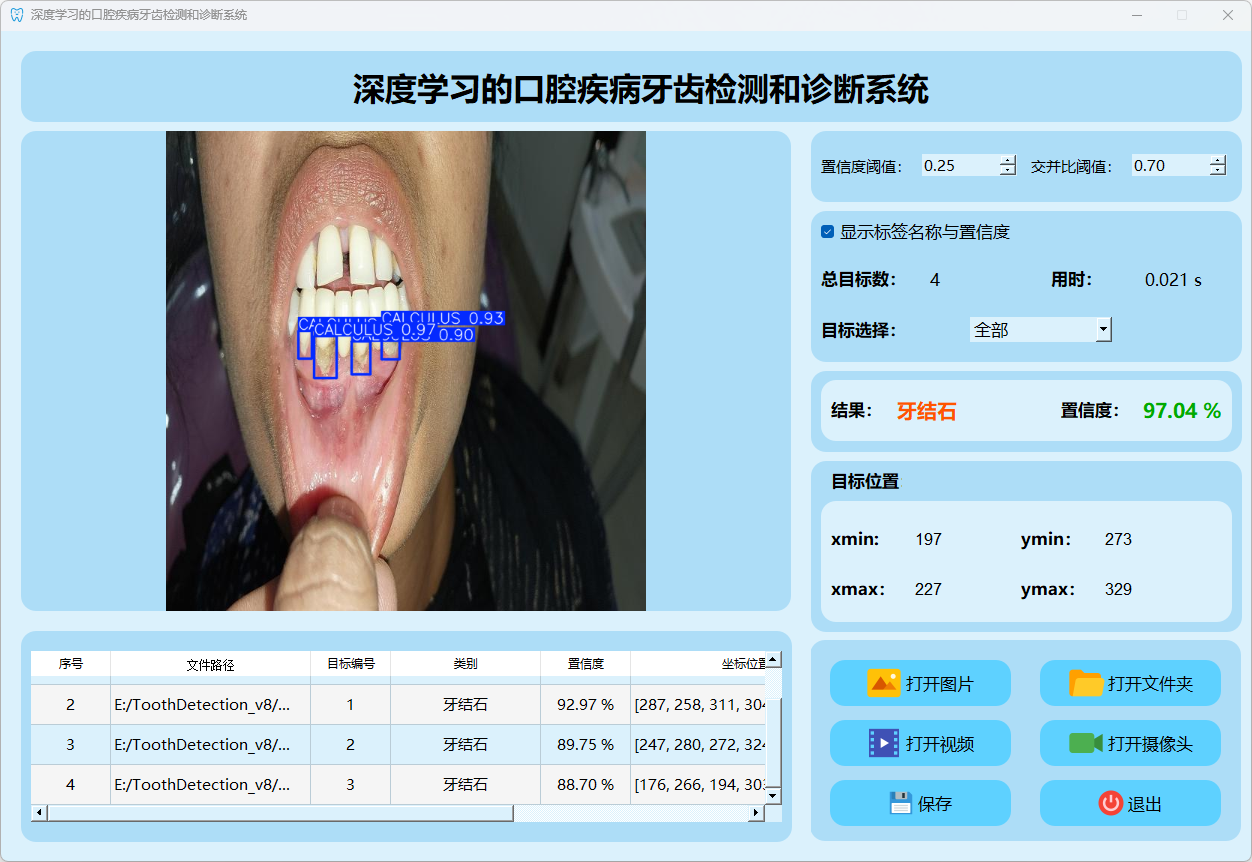Click the horizontal scrollbar under results table

280,813
